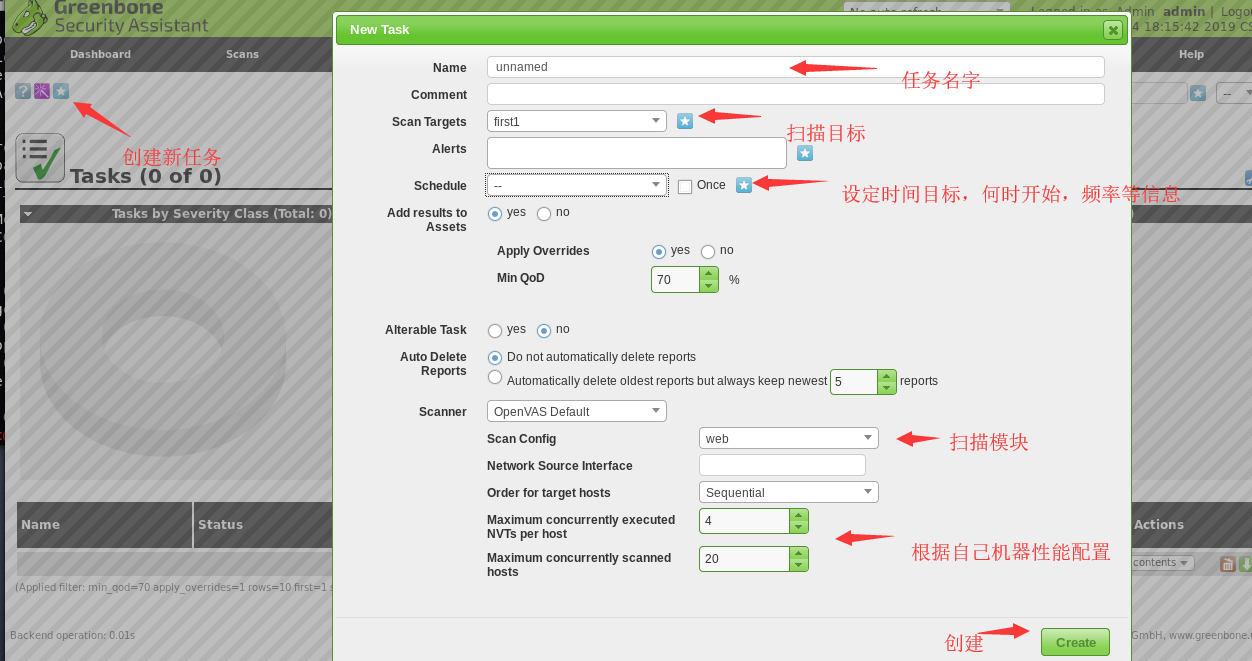This screenshot has height=661, width=1252.
Task: Enable the Once checkbox for Schedule
Action: point(685,187)
